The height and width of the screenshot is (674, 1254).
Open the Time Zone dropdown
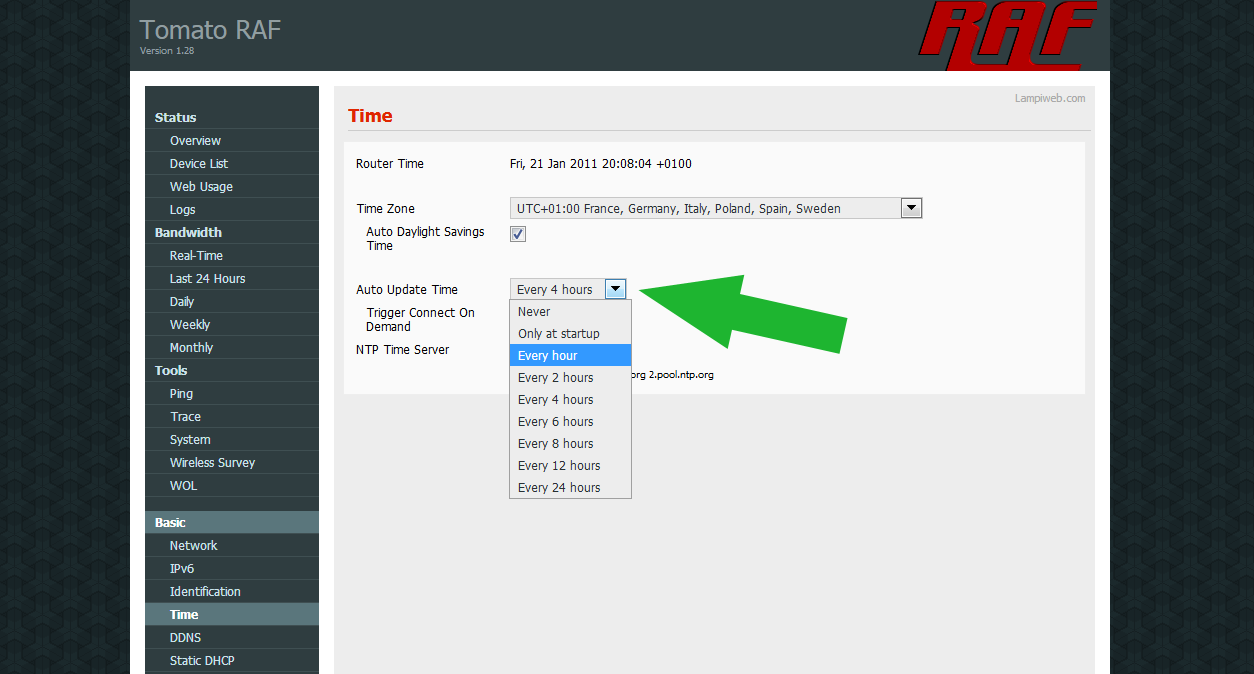click(716, 208)
